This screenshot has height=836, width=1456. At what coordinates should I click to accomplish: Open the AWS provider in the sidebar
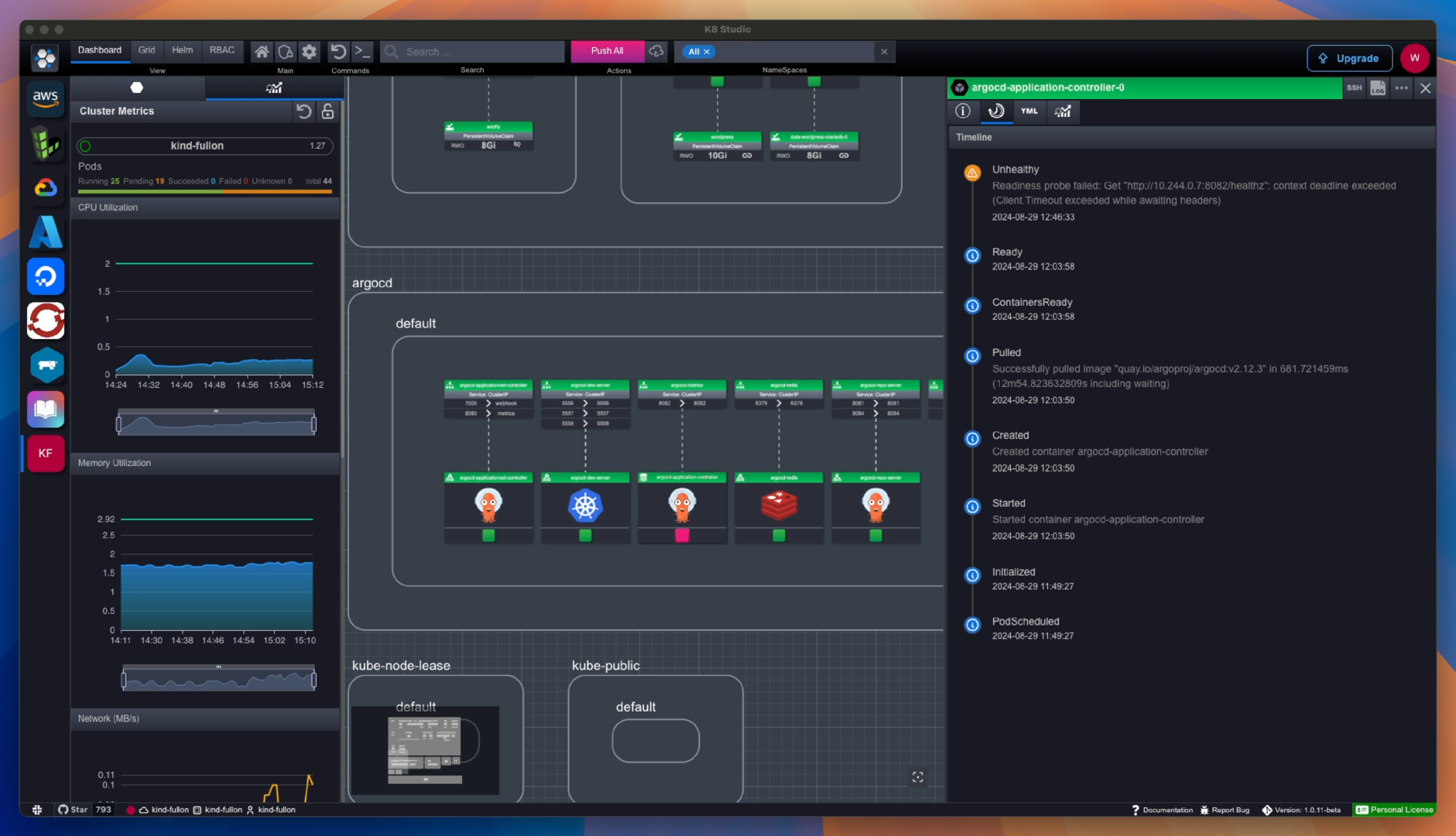(x=45, y=98)
